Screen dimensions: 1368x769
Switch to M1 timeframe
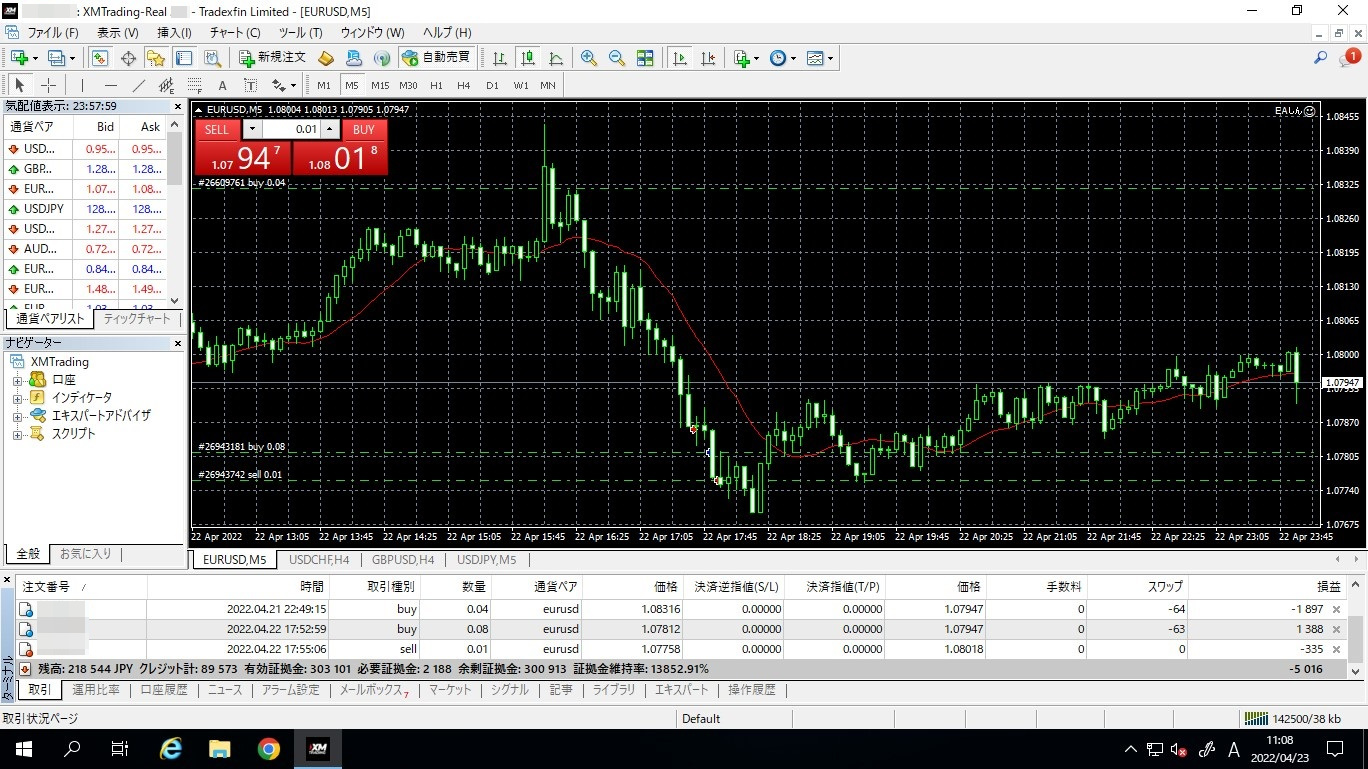(x=324, y=85)
